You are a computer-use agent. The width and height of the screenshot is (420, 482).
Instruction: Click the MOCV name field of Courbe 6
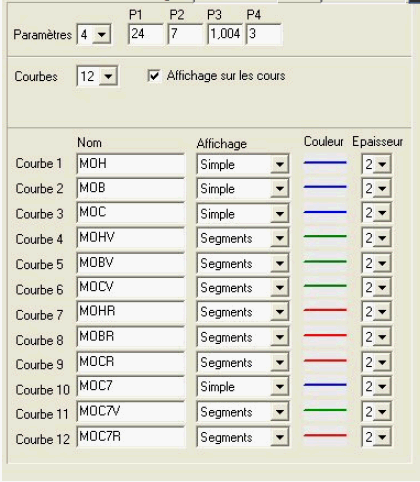pos(130,287)
